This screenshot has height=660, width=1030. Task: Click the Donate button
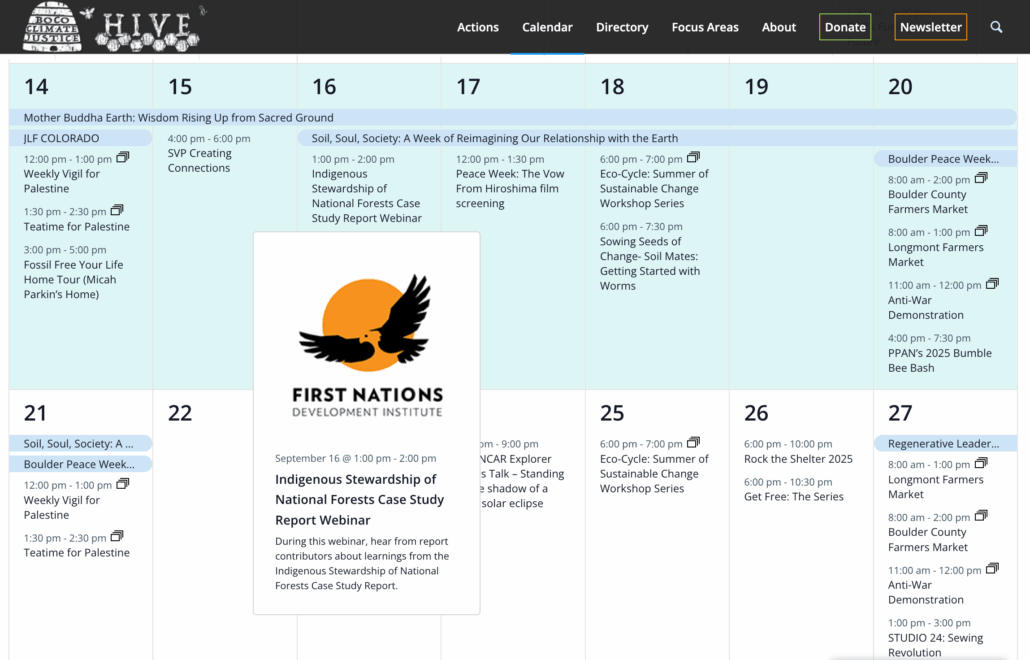pos(844,27)
